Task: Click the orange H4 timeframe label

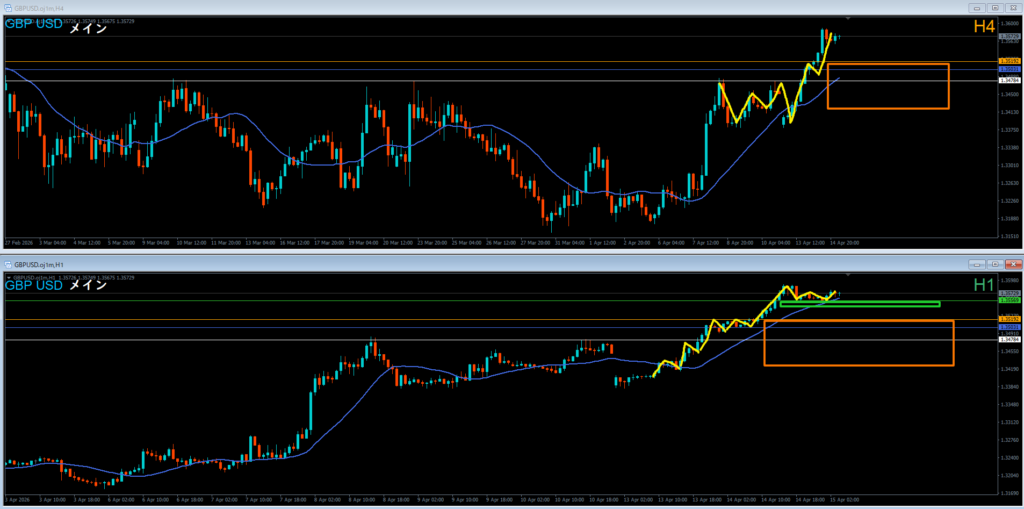Action: tap(984, 27)
